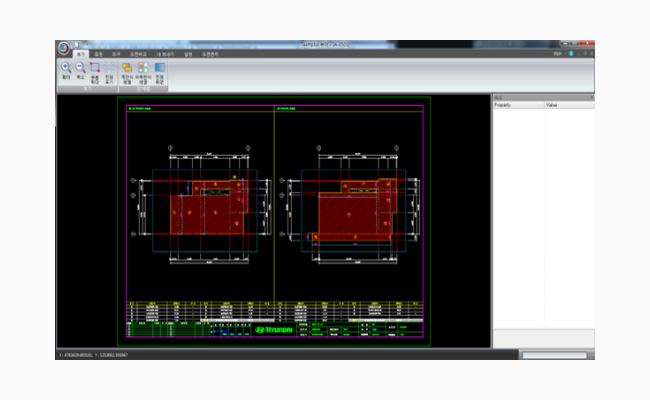The height and width of the screenshot is (400, 650).
Task: Click the X, Y coordinate readout in status bar
Action: [x=94, y=355]
